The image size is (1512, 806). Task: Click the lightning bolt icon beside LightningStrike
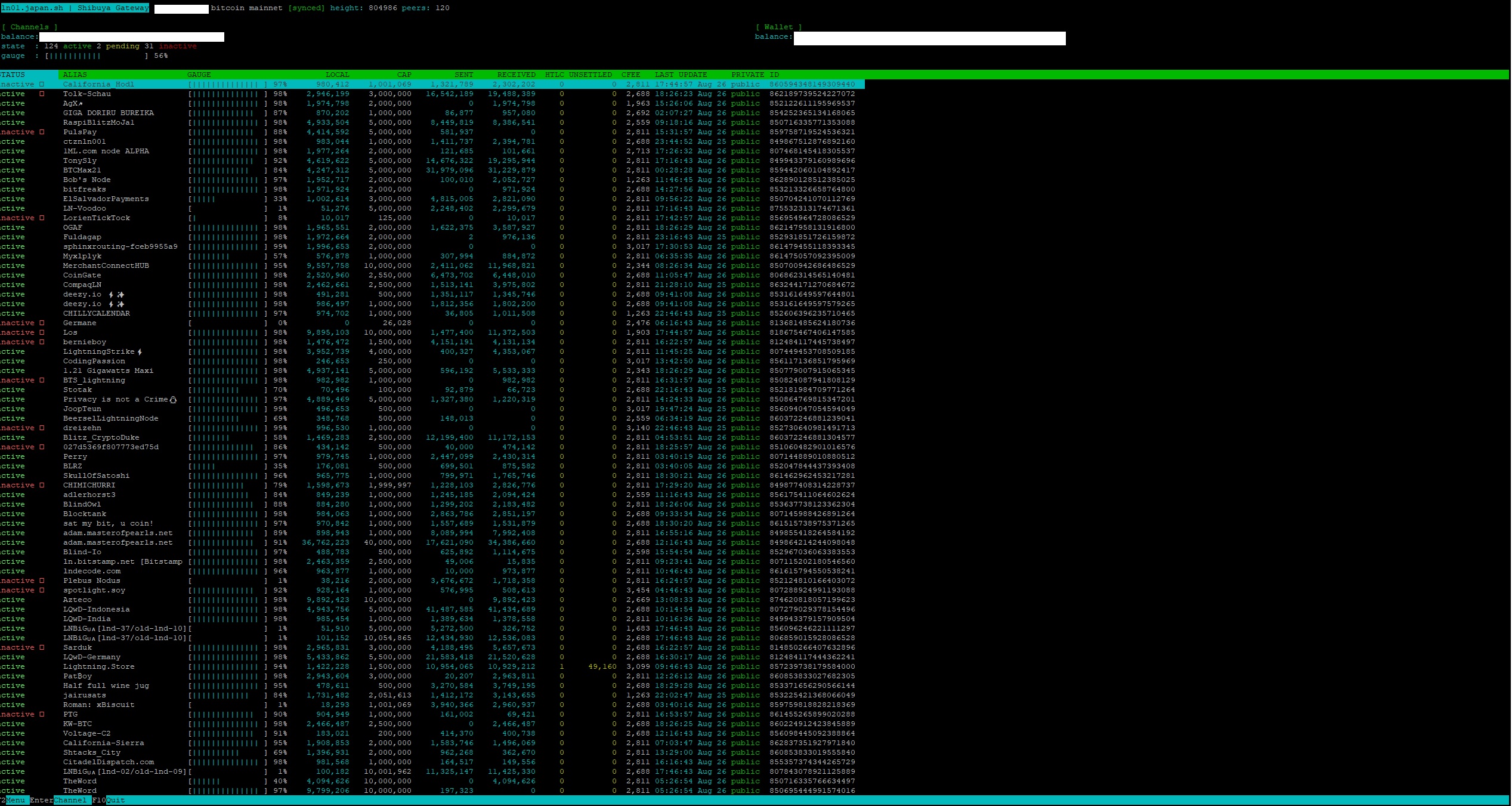[140, 352]
